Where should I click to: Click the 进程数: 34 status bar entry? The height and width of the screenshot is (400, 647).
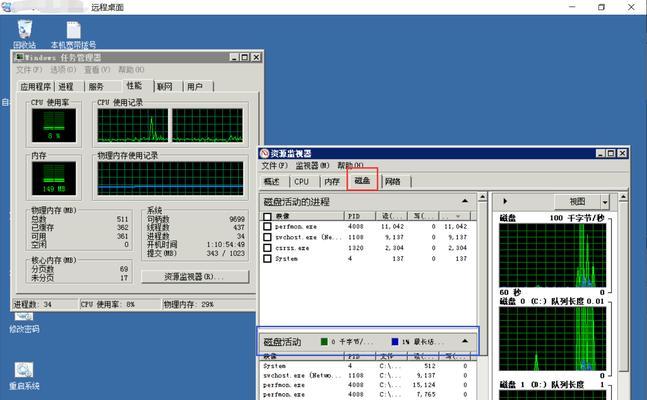(x=45, y=305)
